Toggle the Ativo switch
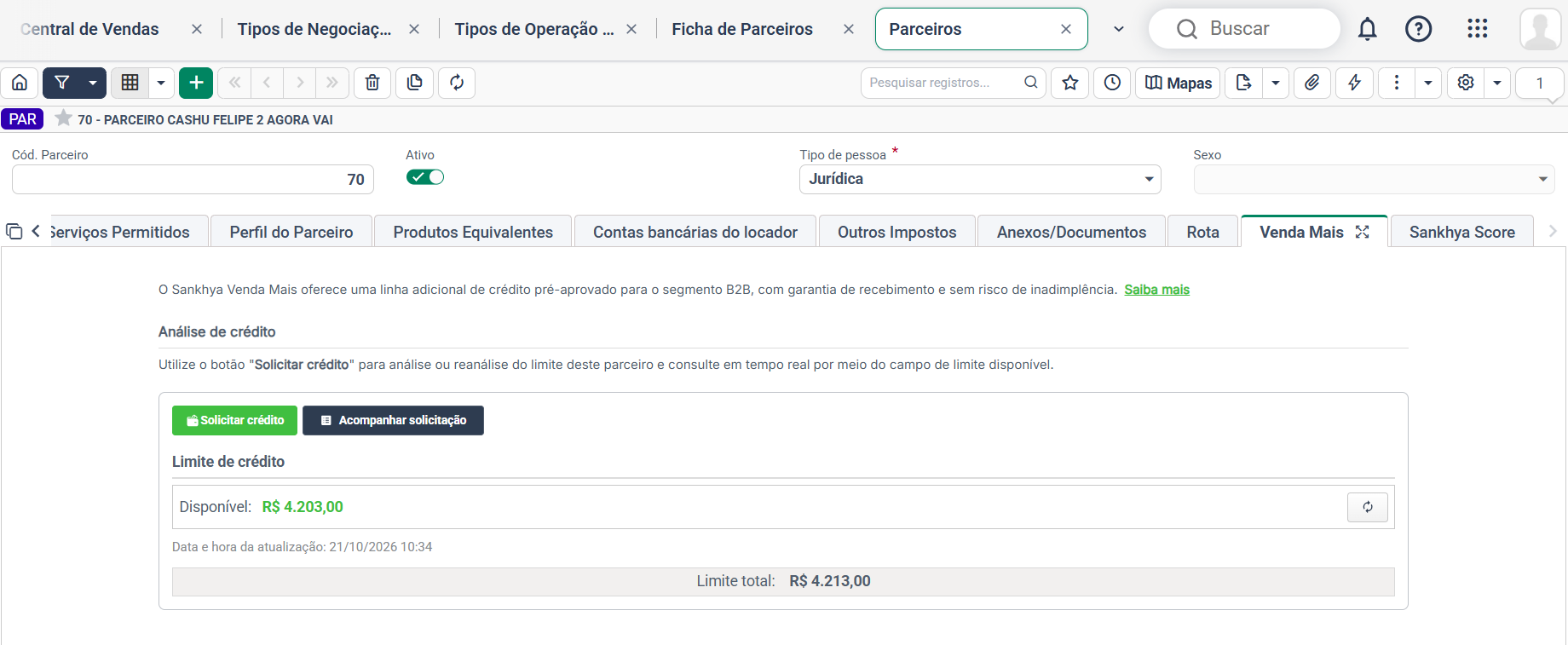The height and width of the screenshot is (645, 1568). click(425, 177)
